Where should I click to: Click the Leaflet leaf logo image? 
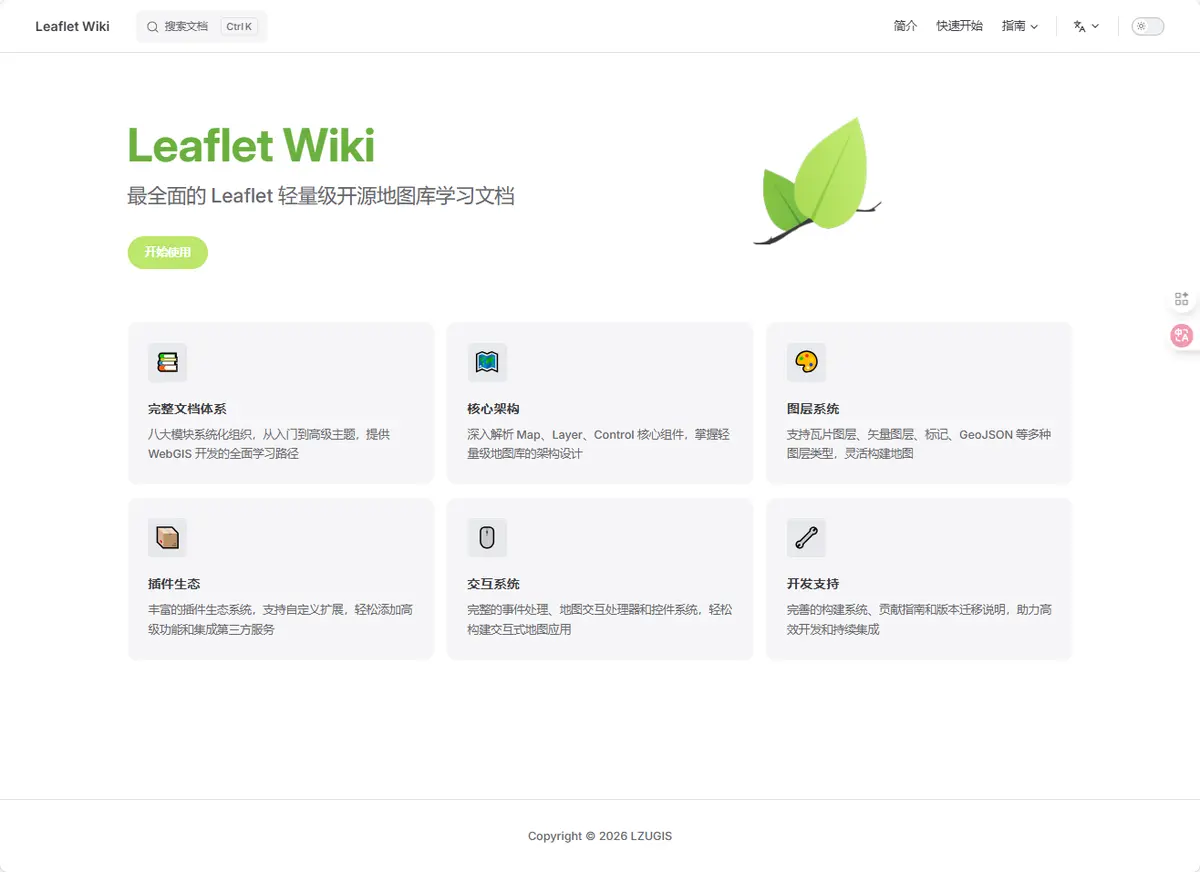click(818, 181)
